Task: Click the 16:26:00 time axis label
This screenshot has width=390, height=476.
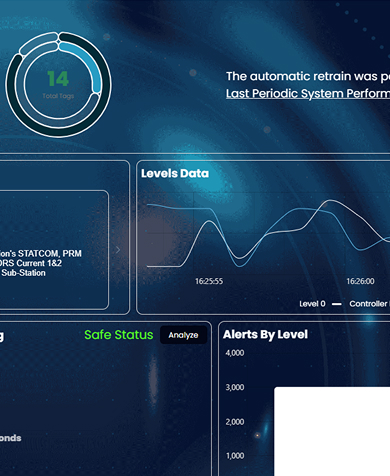Action: coord(360,281)
